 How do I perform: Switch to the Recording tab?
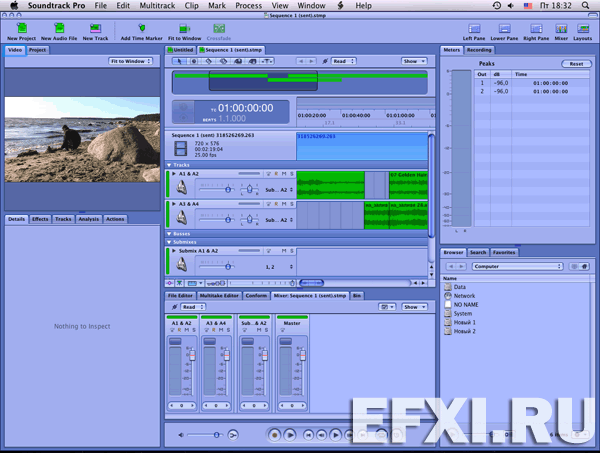(479, 50)
